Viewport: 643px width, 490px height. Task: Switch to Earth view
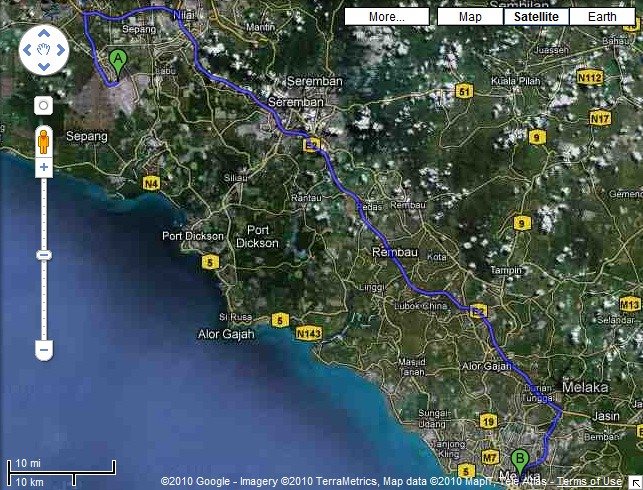(602, 17)
